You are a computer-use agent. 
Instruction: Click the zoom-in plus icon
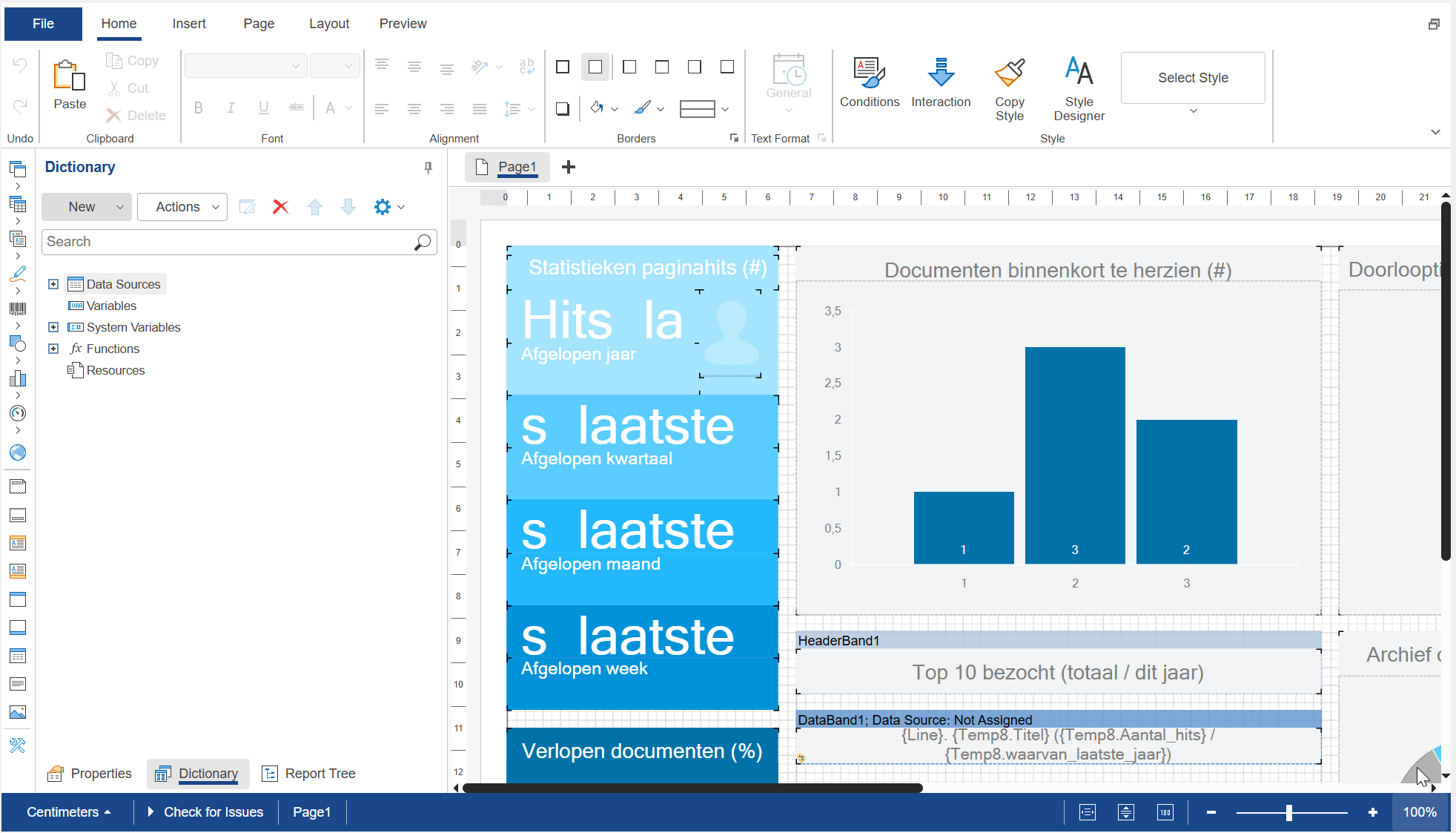click(1372, 812)
